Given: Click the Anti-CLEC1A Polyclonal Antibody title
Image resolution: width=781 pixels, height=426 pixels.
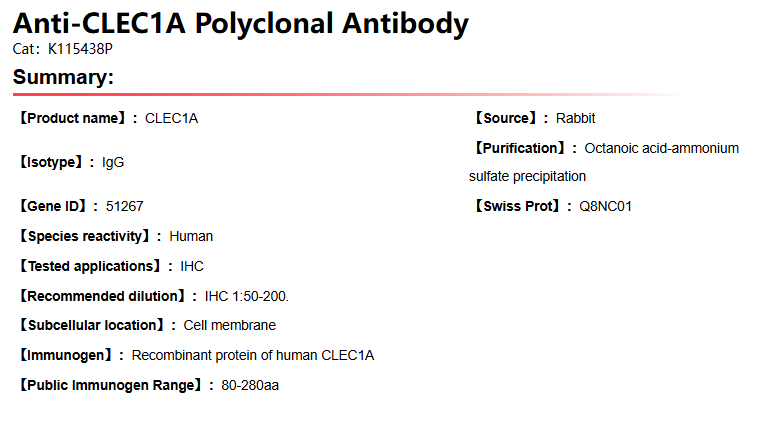Looking at the screenshot, I should tap(240, 22).
